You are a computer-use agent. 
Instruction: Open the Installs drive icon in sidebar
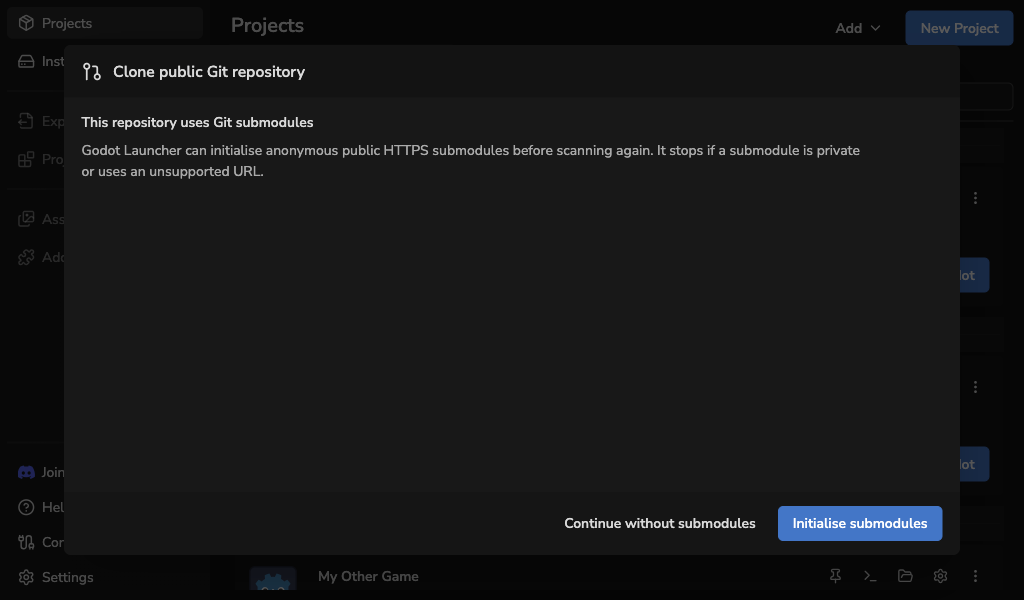(x=26, y=61)
